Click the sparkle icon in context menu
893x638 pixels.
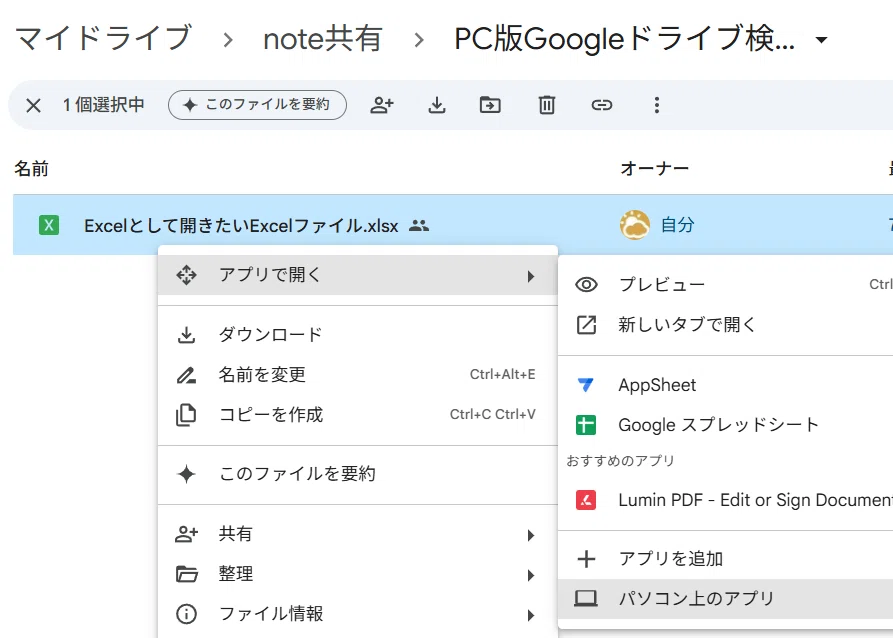click(x=186, y=474)
